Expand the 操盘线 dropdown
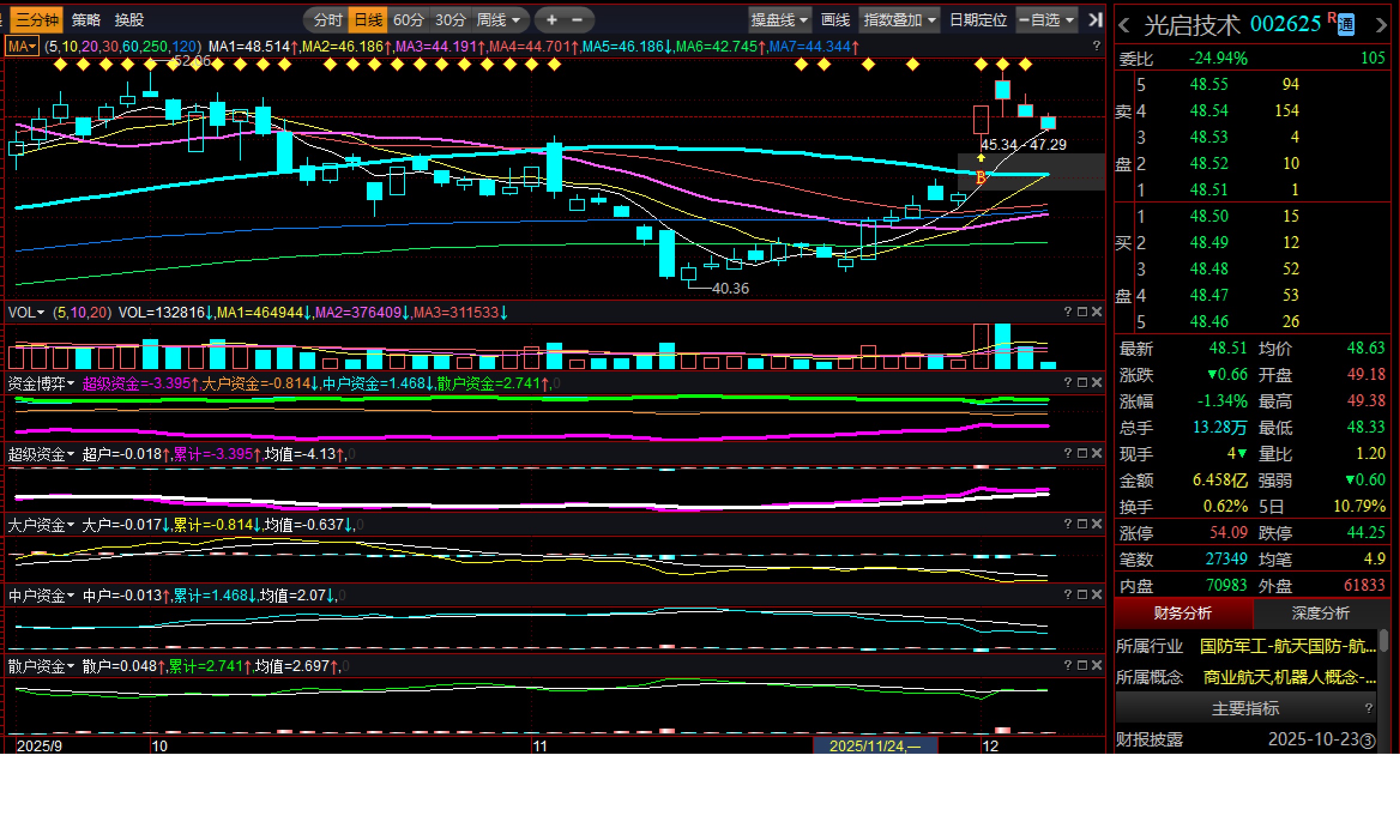 779,20
